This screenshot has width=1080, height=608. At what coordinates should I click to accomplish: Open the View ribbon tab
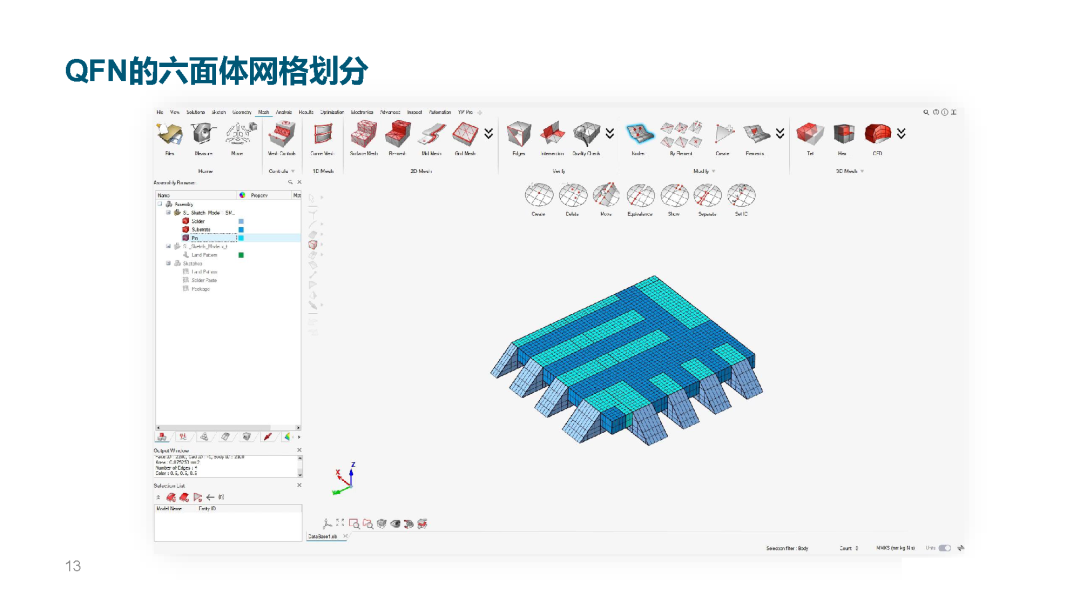click(175, 112)
